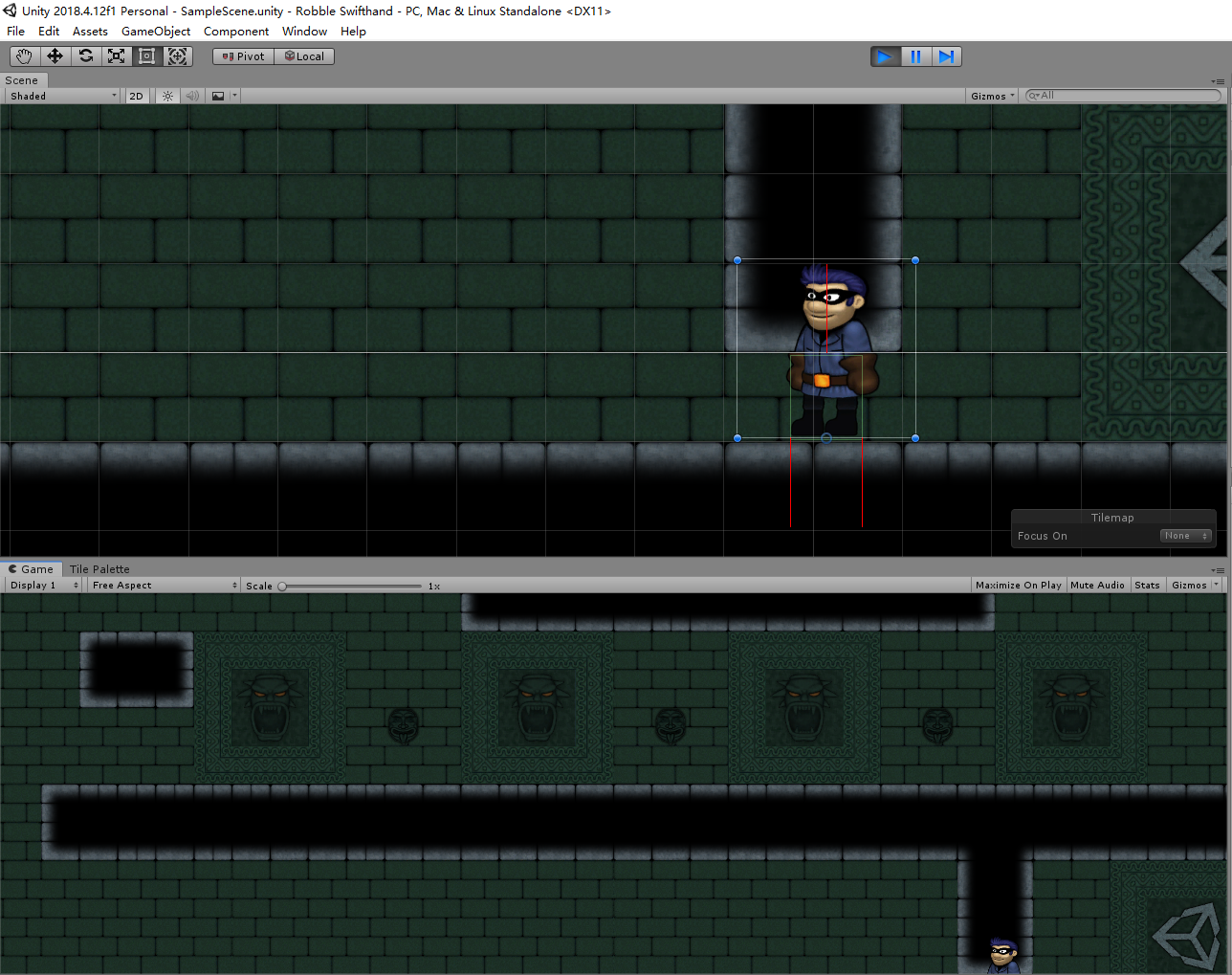Click the bottom-left blue rect handle

(x=737, y=438)
